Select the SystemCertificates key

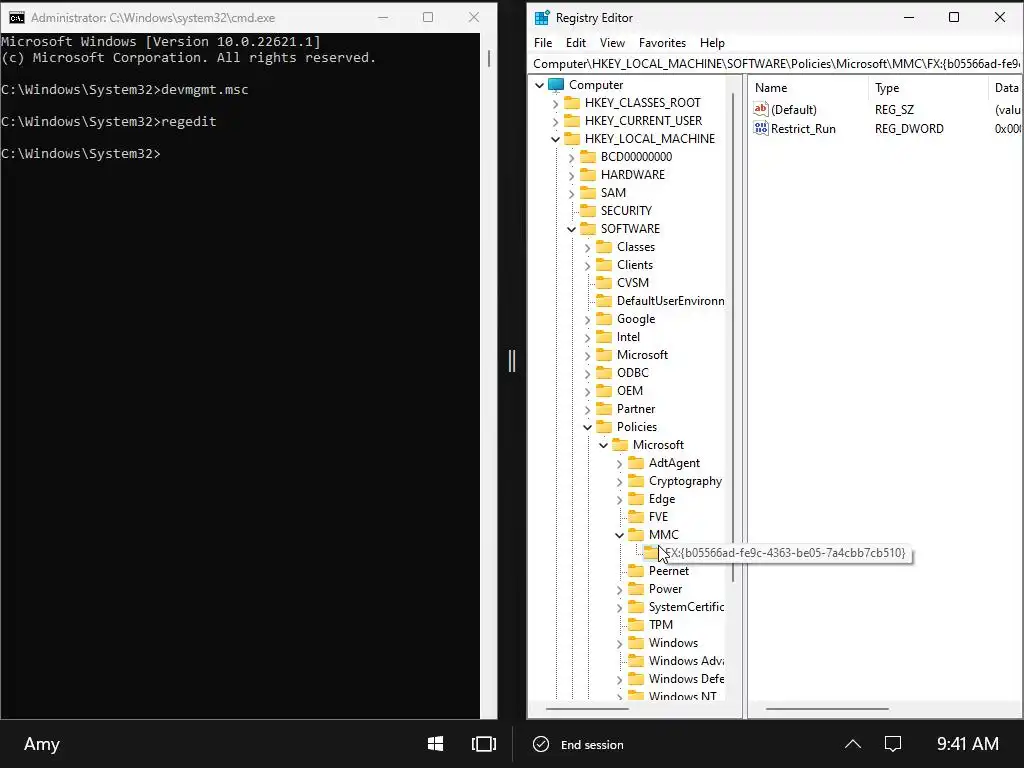pos(686,607)
